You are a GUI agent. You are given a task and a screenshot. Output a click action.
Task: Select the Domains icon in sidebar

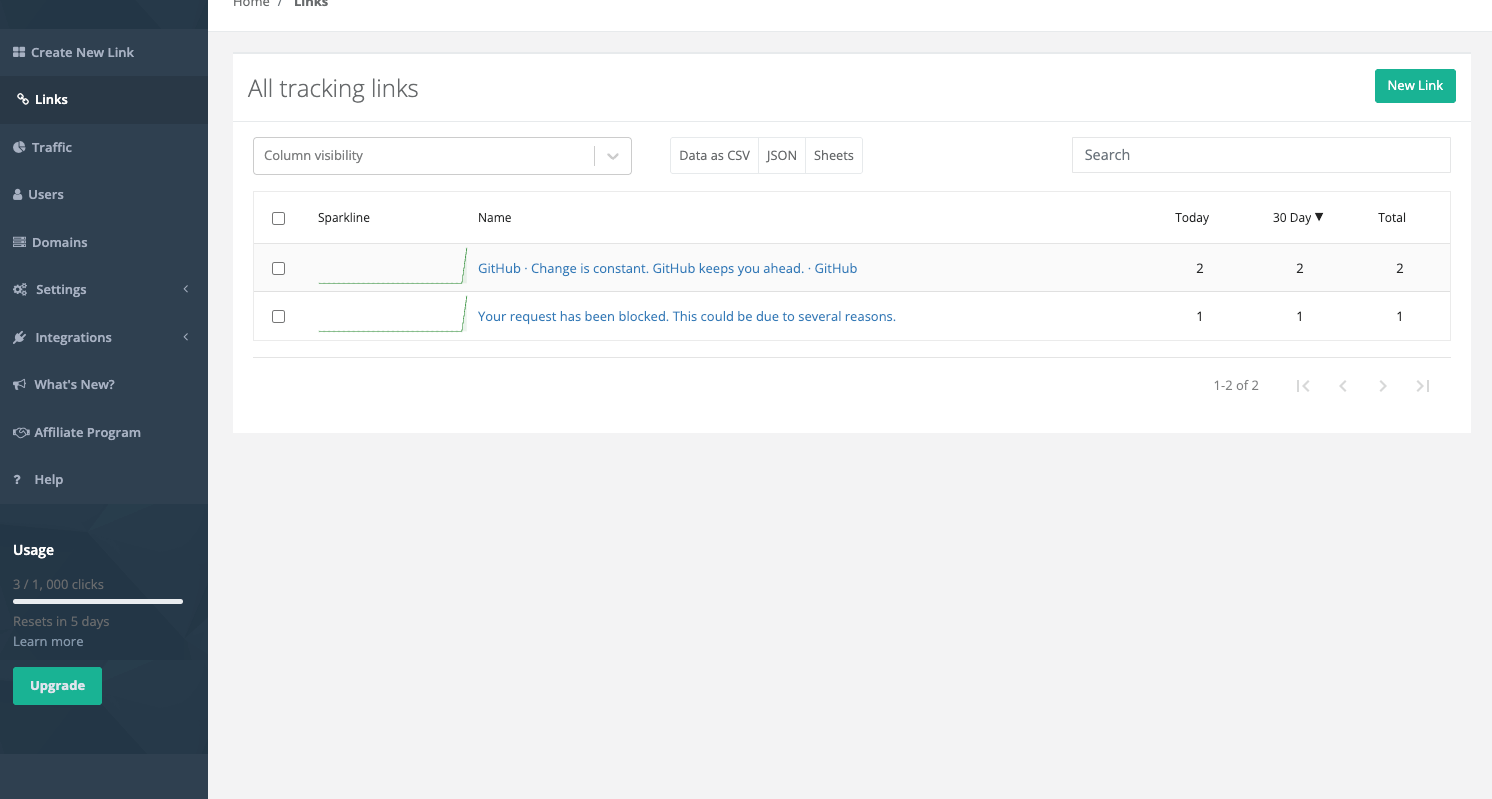tap(18, 241)
